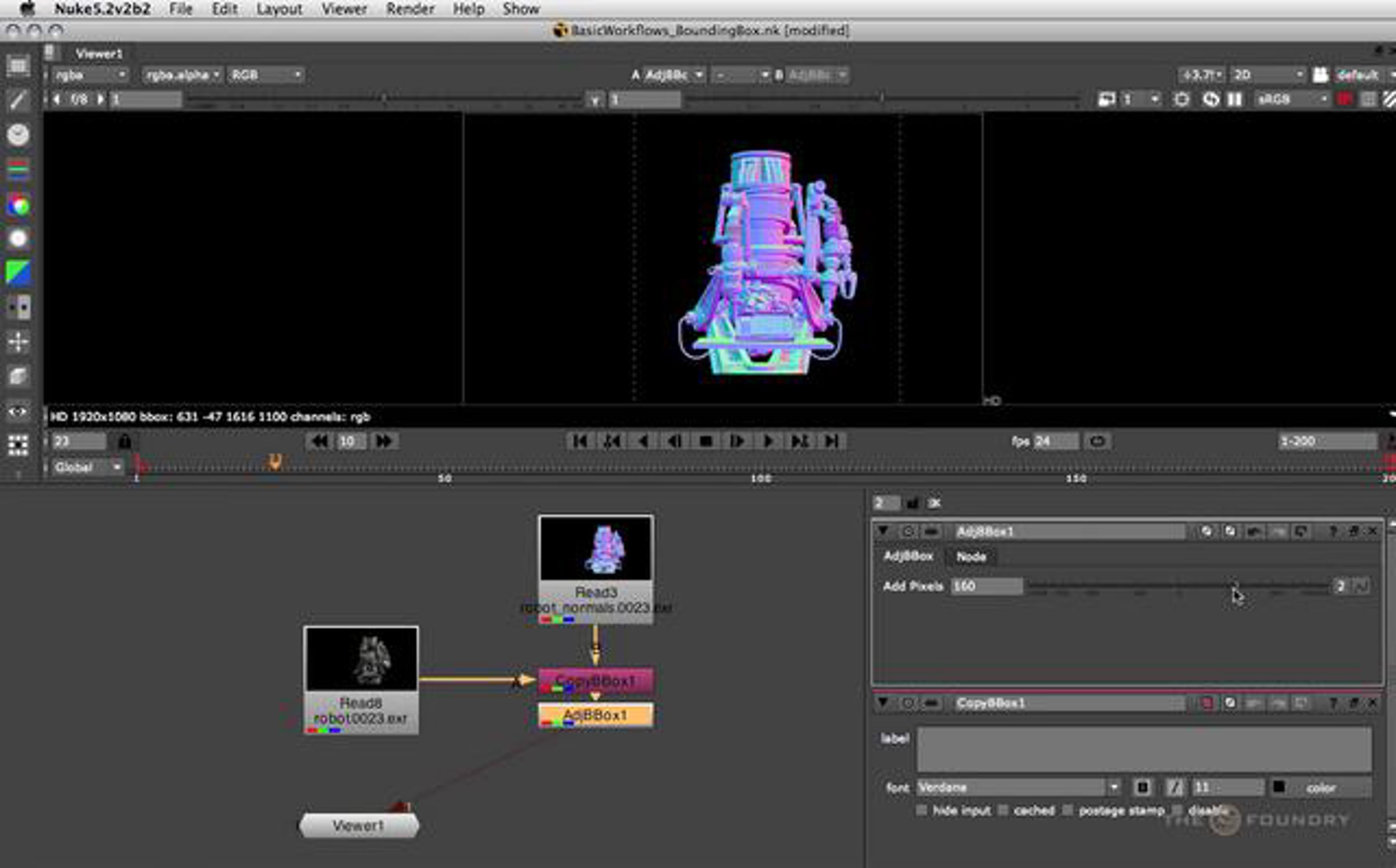
Task: Click the 3D camera lock icon
Action: [1320, 75]
